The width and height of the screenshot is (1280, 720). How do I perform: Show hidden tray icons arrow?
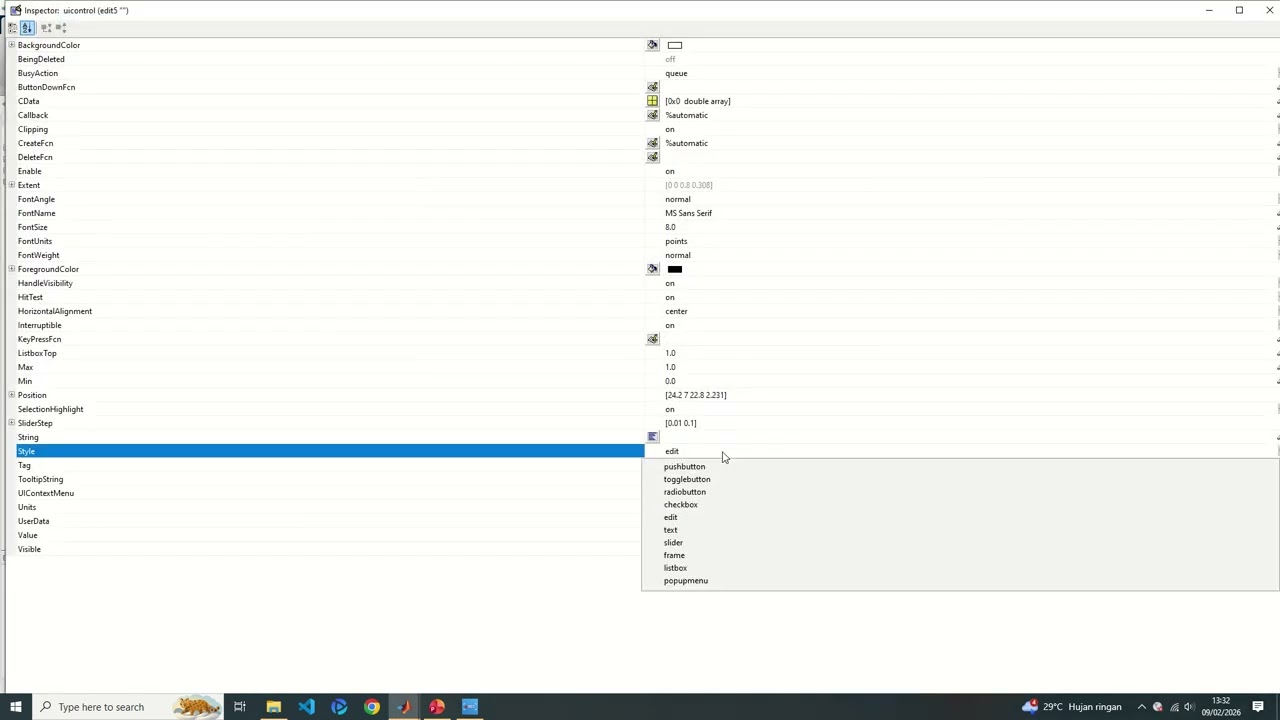pyautogui.click(x=1141, y=707)
